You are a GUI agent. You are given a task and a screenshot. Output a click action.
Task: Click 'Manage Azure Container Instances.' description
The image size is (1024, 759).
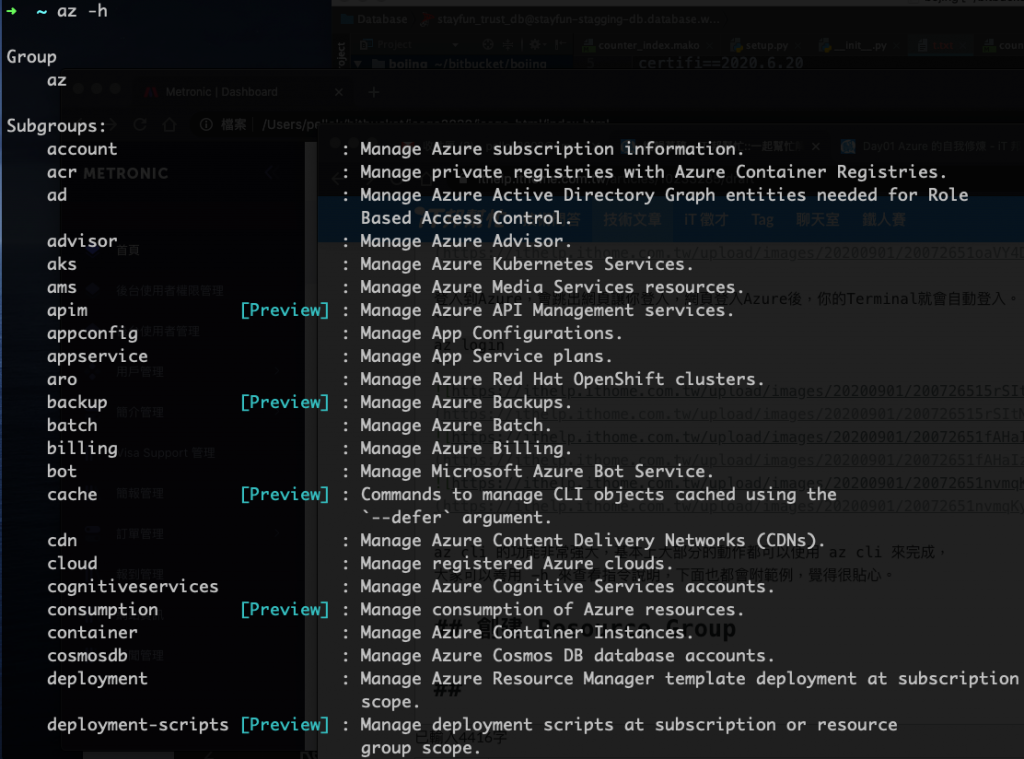point(526,632)
